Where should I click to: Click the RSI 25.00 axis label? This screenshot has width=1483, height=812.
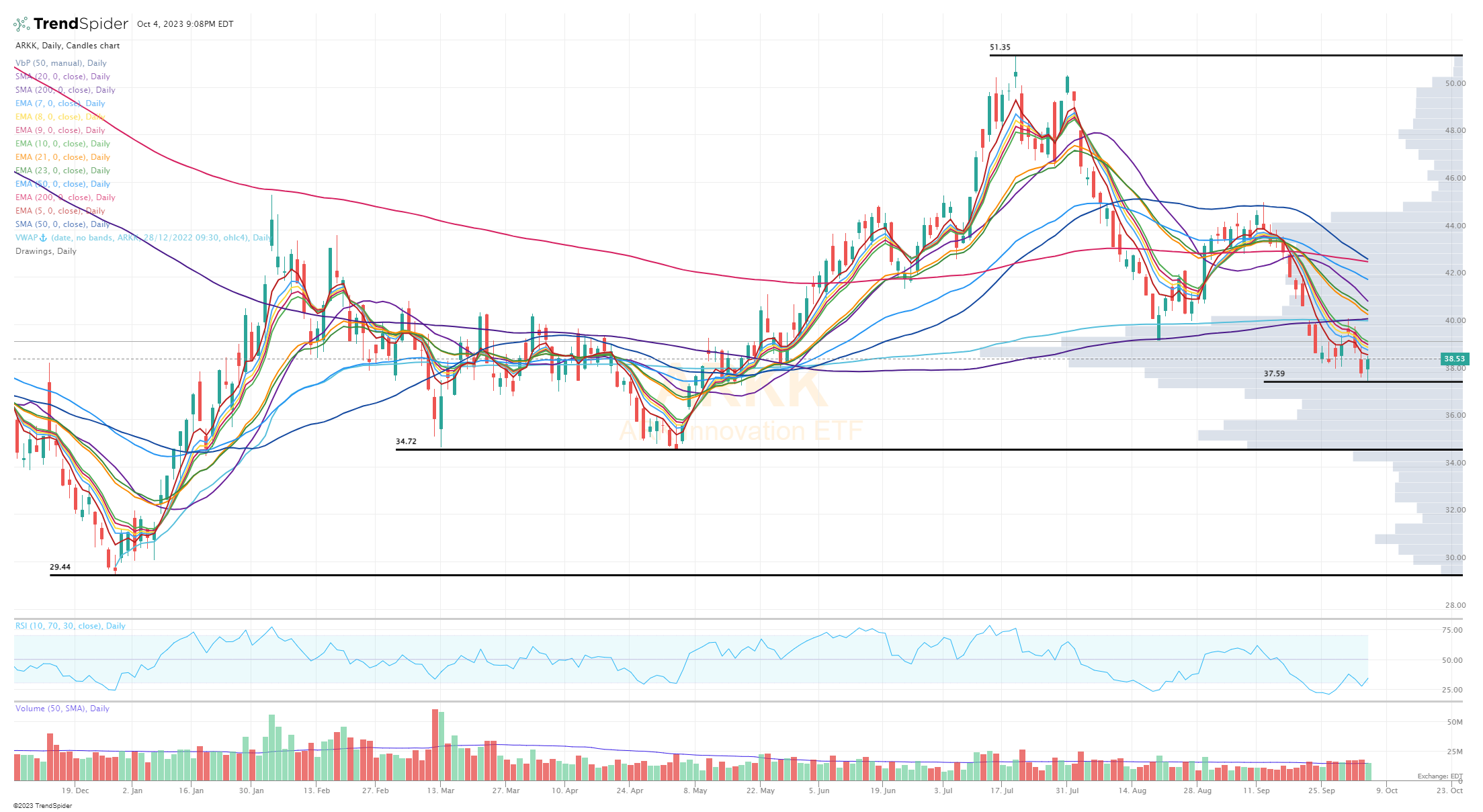[1452, 690]
